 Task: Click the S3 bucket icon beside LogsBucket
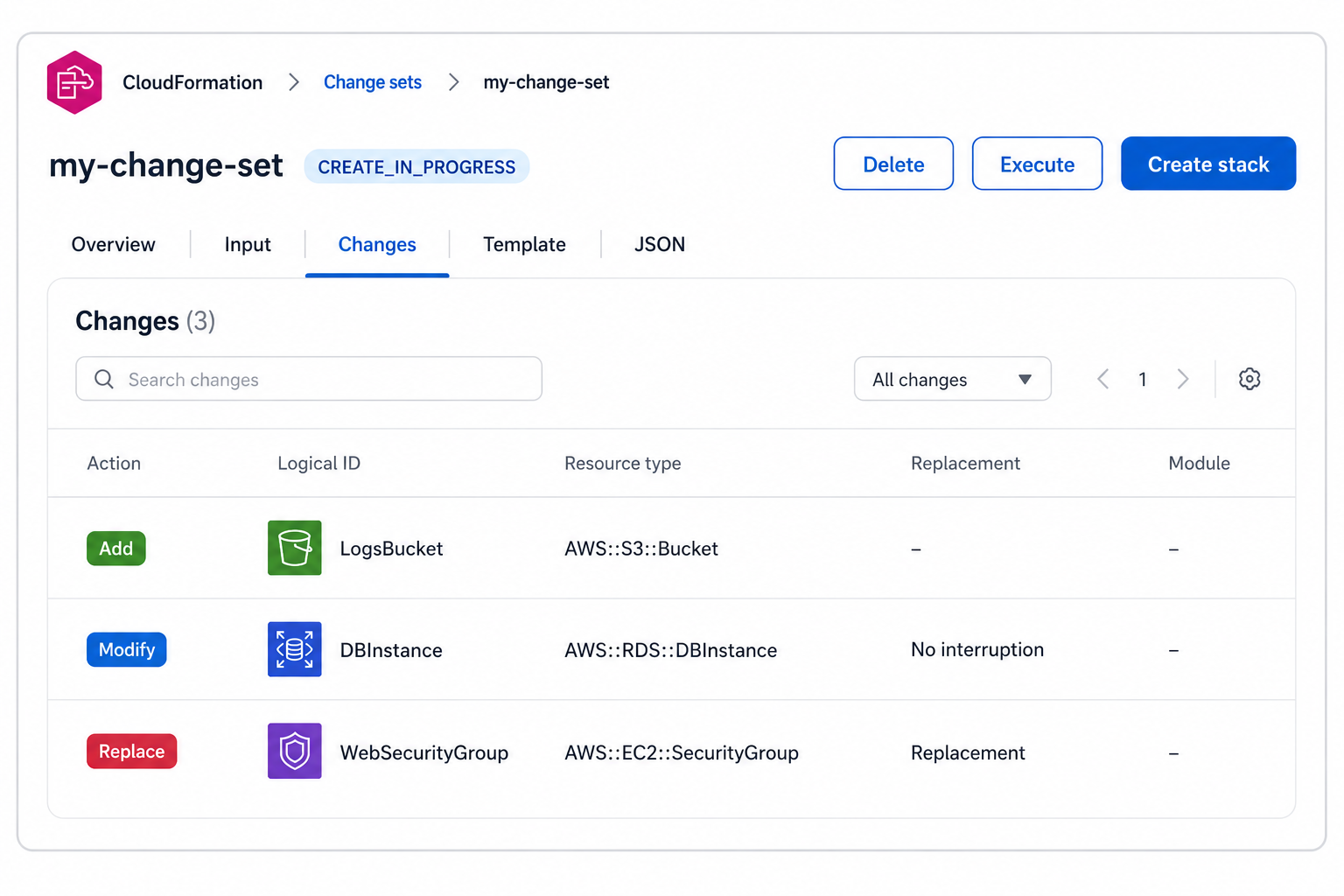(x=294, y=548)
